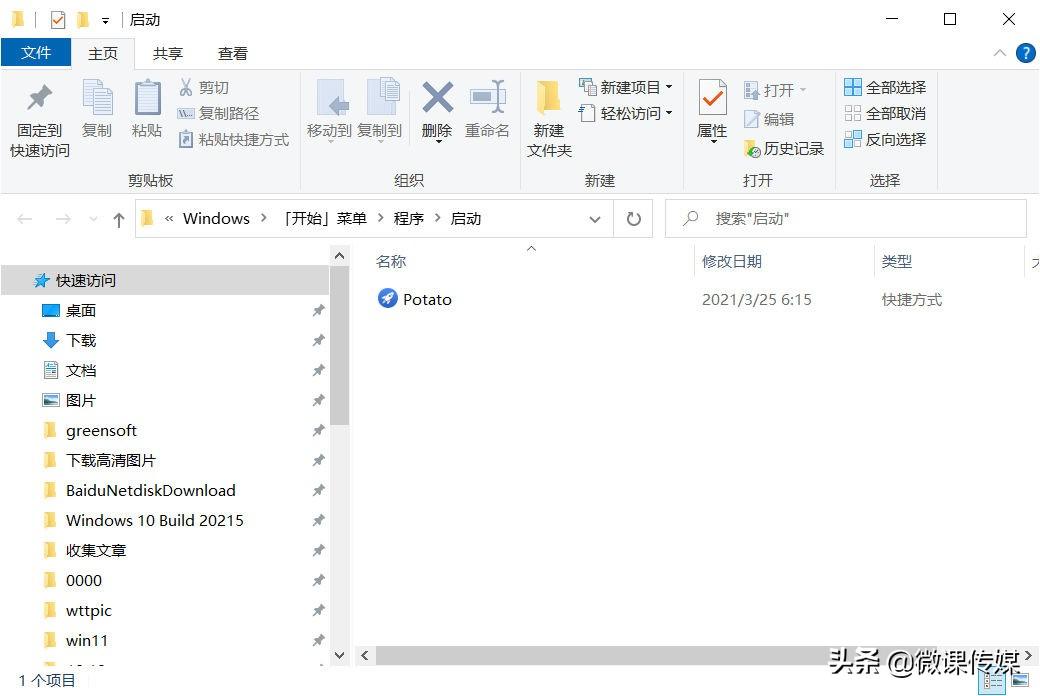Click 粘贴快捷方式 (Paste shortcut)
Image resolution: width=1040 pixels, height=696 pixels.
233,139
